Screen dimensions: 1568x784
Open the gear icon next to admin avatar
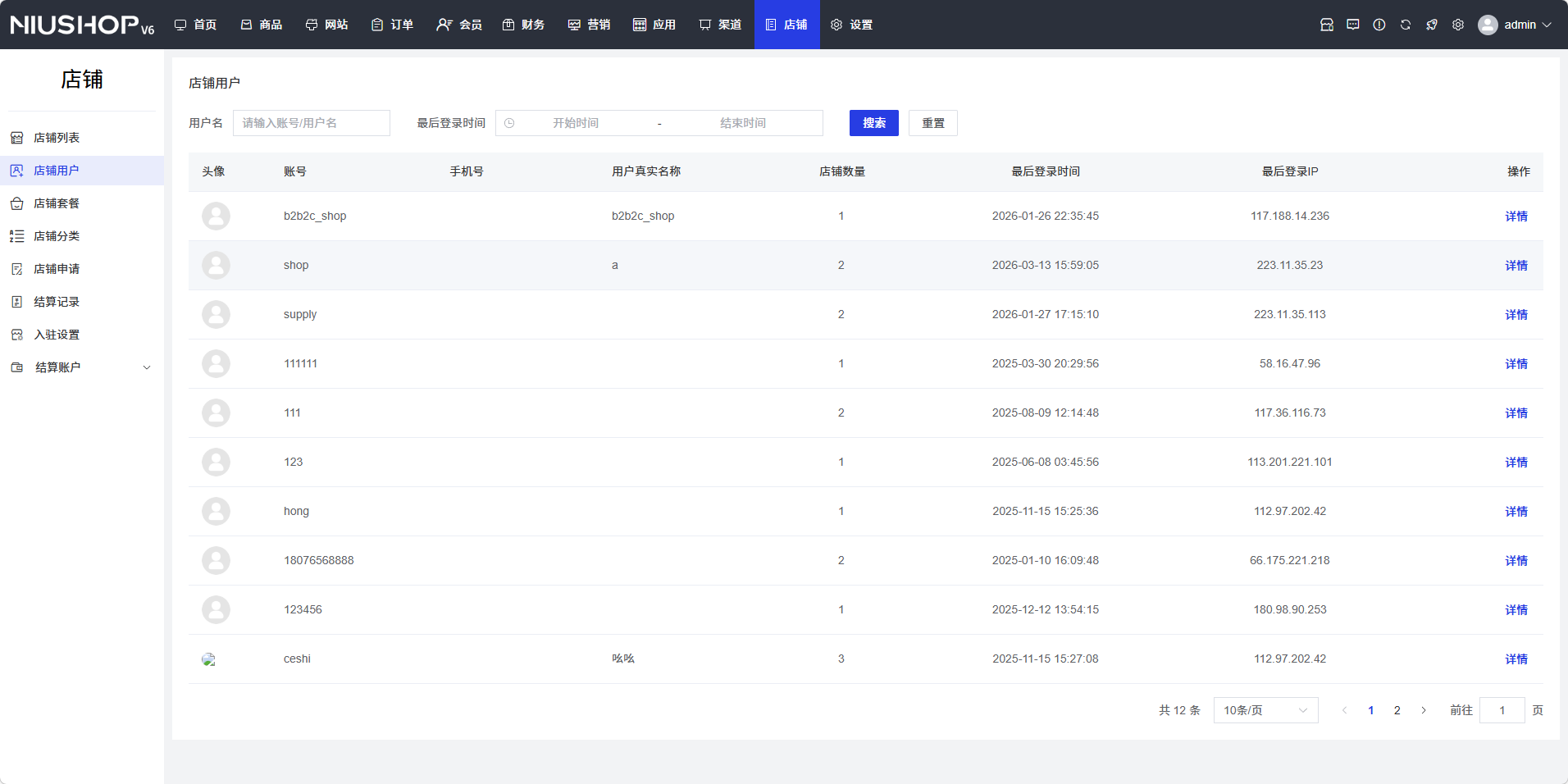[x=1458, y=25]
